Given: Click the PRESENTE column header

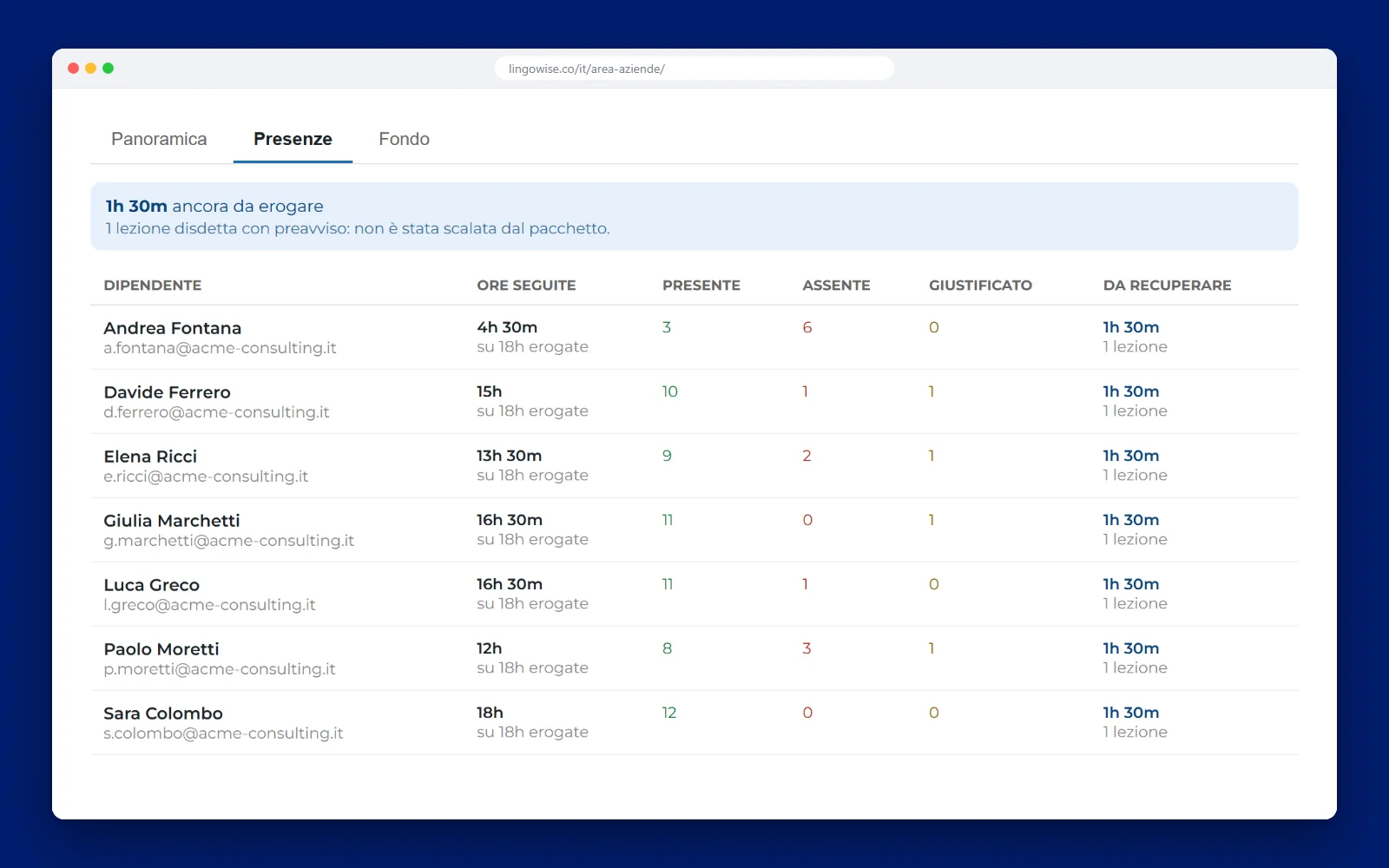Looking at the screenshot, I should pyautogui.click(x=701, y=286).
